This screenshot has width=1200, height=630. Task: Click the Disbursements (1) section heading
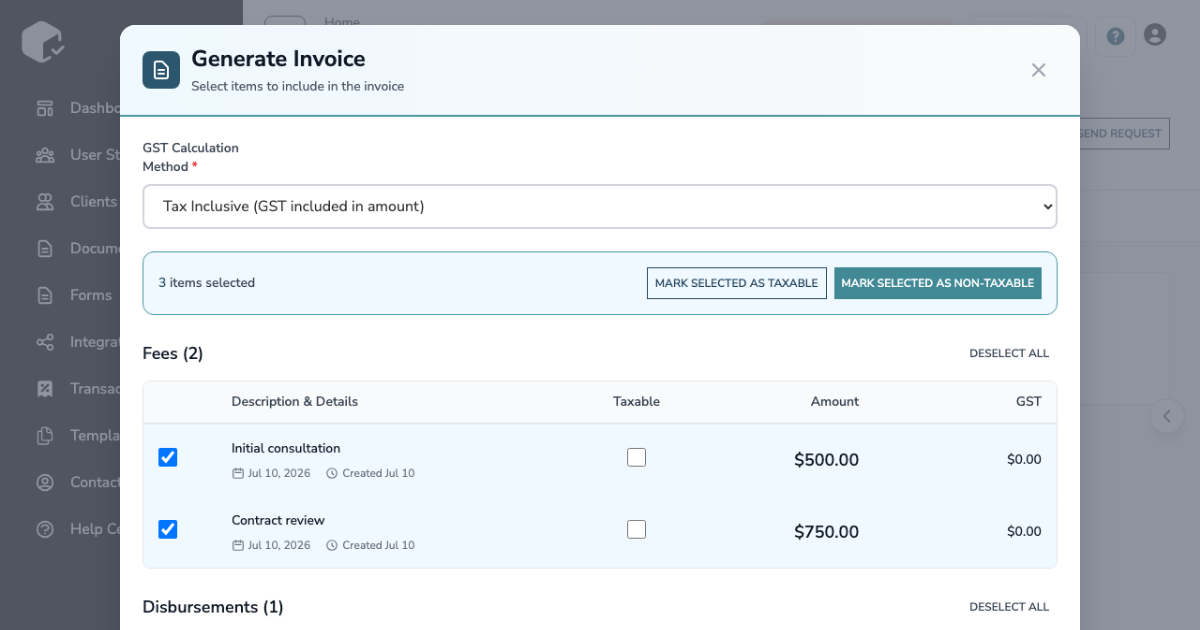tap(213, 606)
